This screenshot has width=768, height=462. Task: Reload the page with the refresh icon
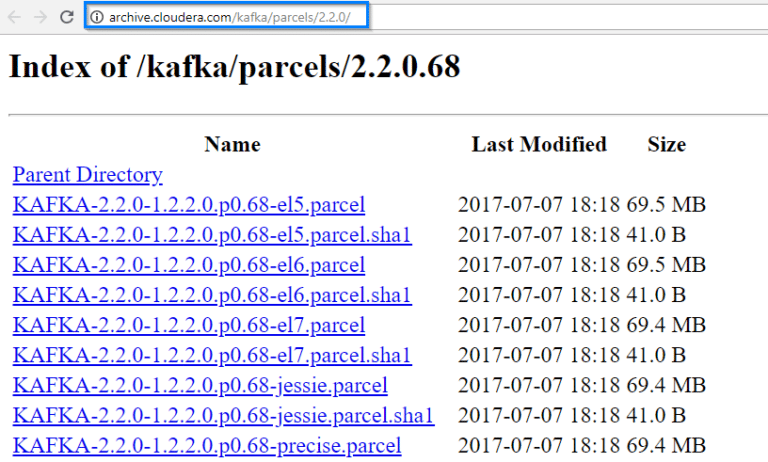point(66,17)
